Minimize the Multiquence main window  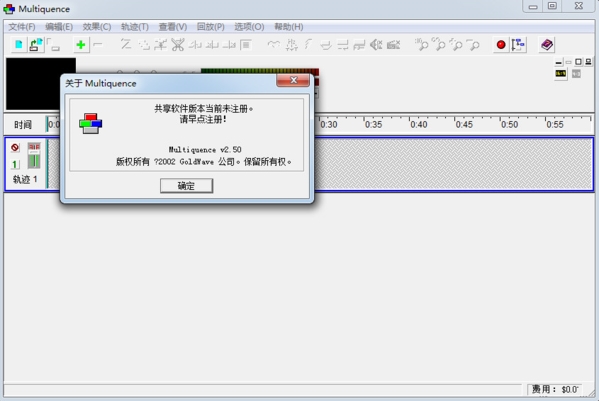[x=533, y=6]
